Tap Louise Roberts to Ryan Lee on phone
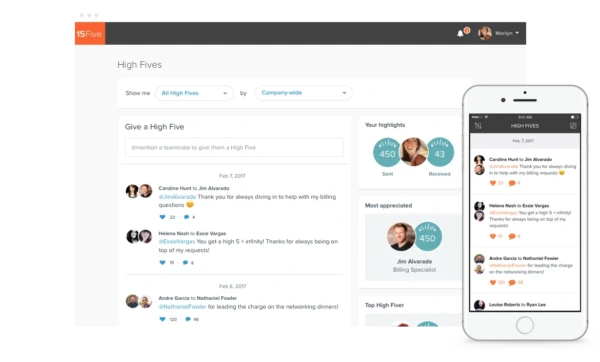The image size is (600, 362). coord(517,305)
